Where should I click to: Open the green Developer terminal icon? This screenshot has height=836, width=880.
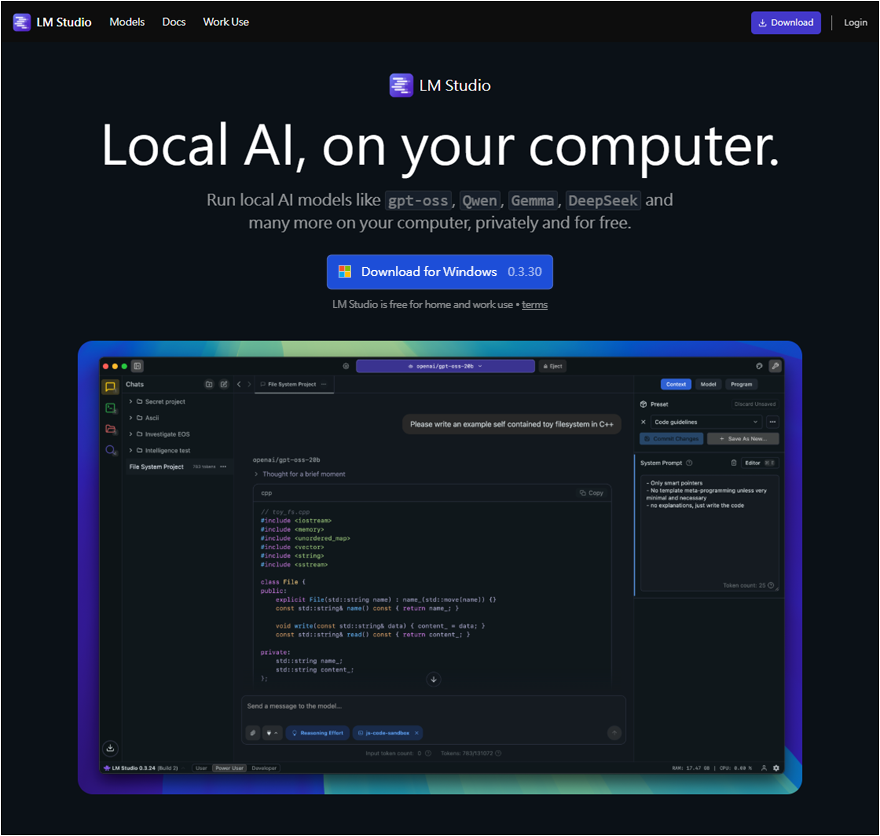pos(110,408)
